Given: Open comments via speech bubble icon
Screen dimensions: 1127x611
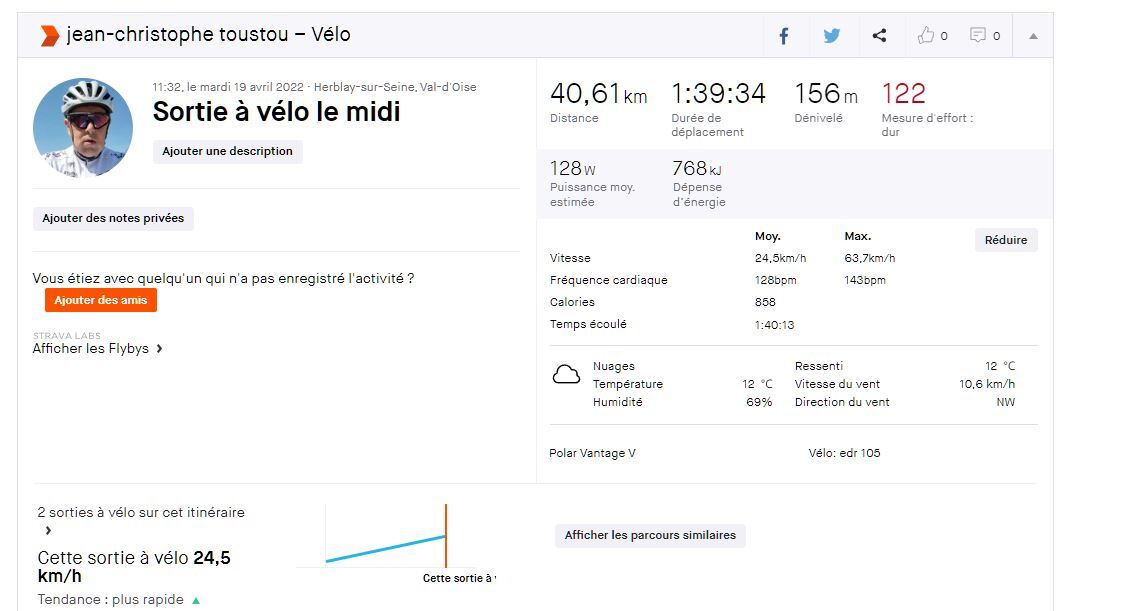Looking at the screenshot, I should pos(978,36).
